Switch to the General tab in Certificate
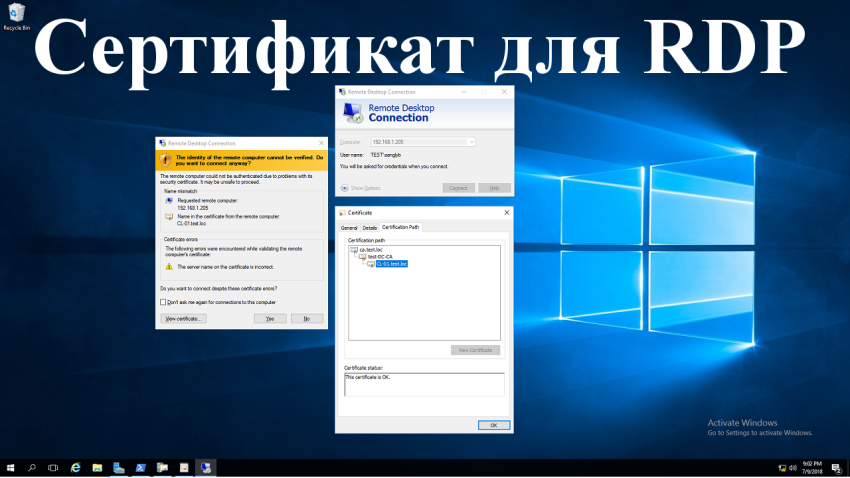This screenshot has height=478, width=850. pyautogui.click(x=349, y=228)
